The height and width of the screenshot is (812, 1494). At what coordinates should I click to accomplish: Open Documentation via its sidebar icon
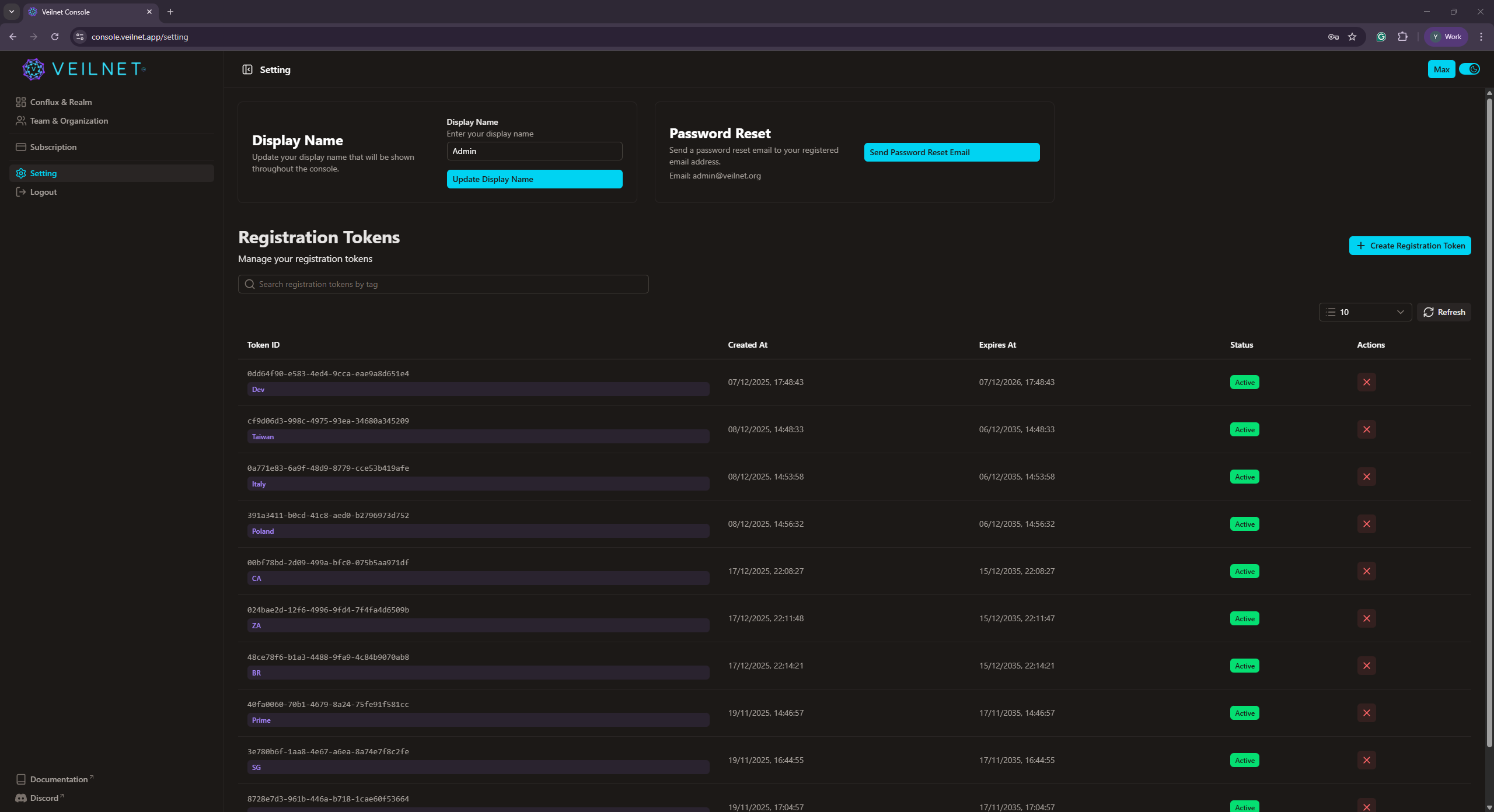tap(21, 779)
